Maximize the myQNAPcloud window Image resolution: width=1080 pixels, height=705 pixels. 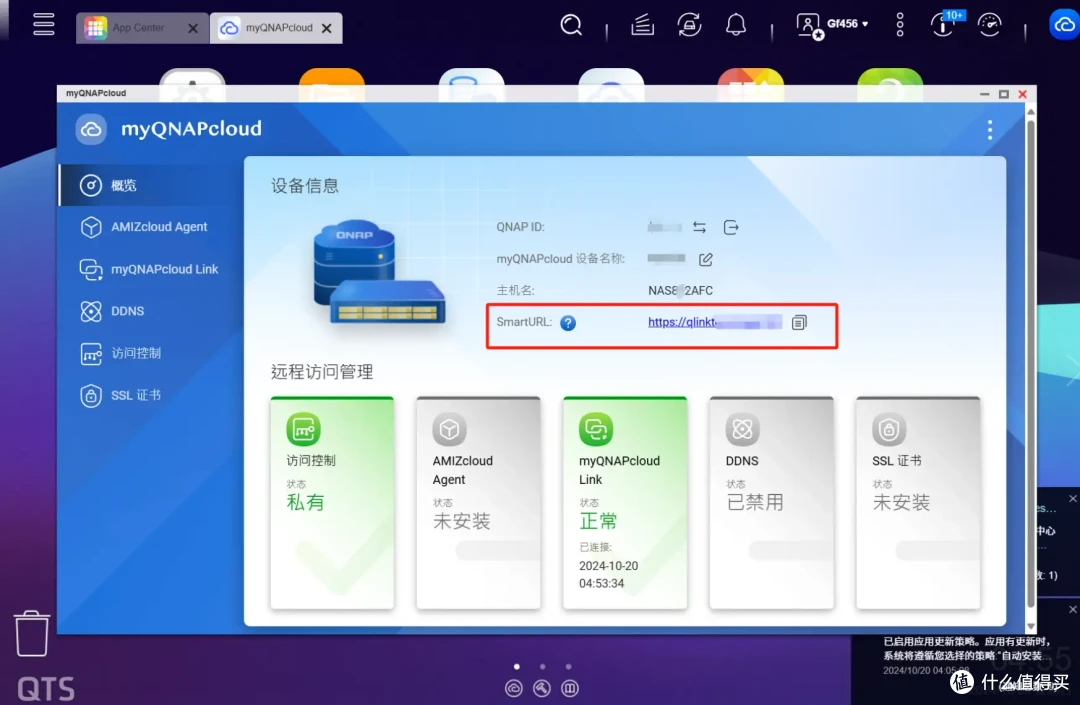pyautogui.click(x=1004, y=94)
